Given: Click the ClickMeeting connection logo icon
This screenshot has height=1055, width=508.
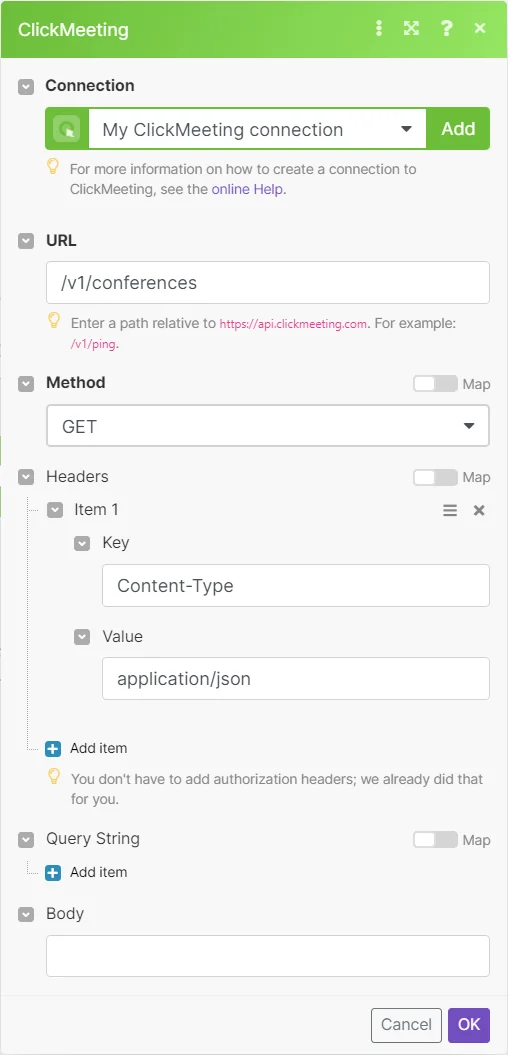Looking at the screenshot, I should (x=67, y=129).
